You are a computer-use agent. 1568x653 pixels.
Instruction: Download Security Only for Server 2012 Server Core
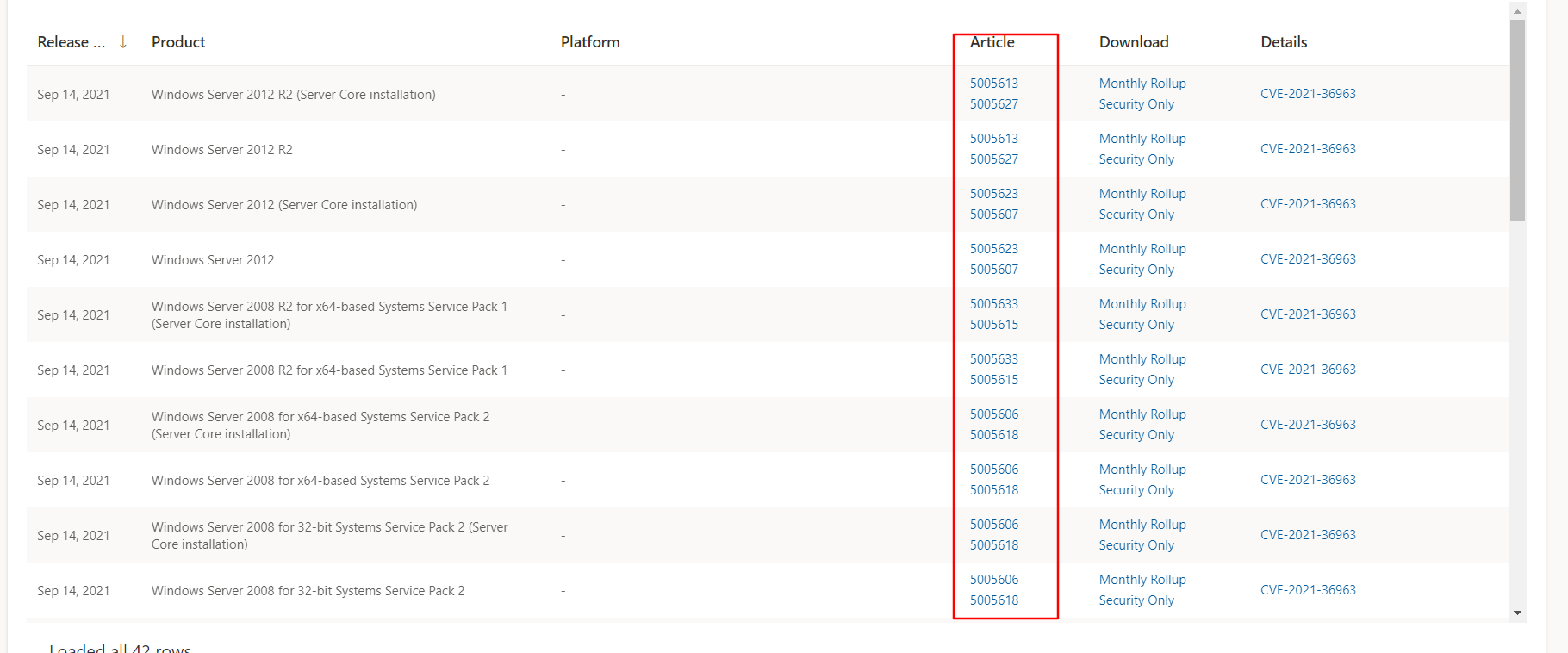pyautogui.click(x=1136, y=215)
